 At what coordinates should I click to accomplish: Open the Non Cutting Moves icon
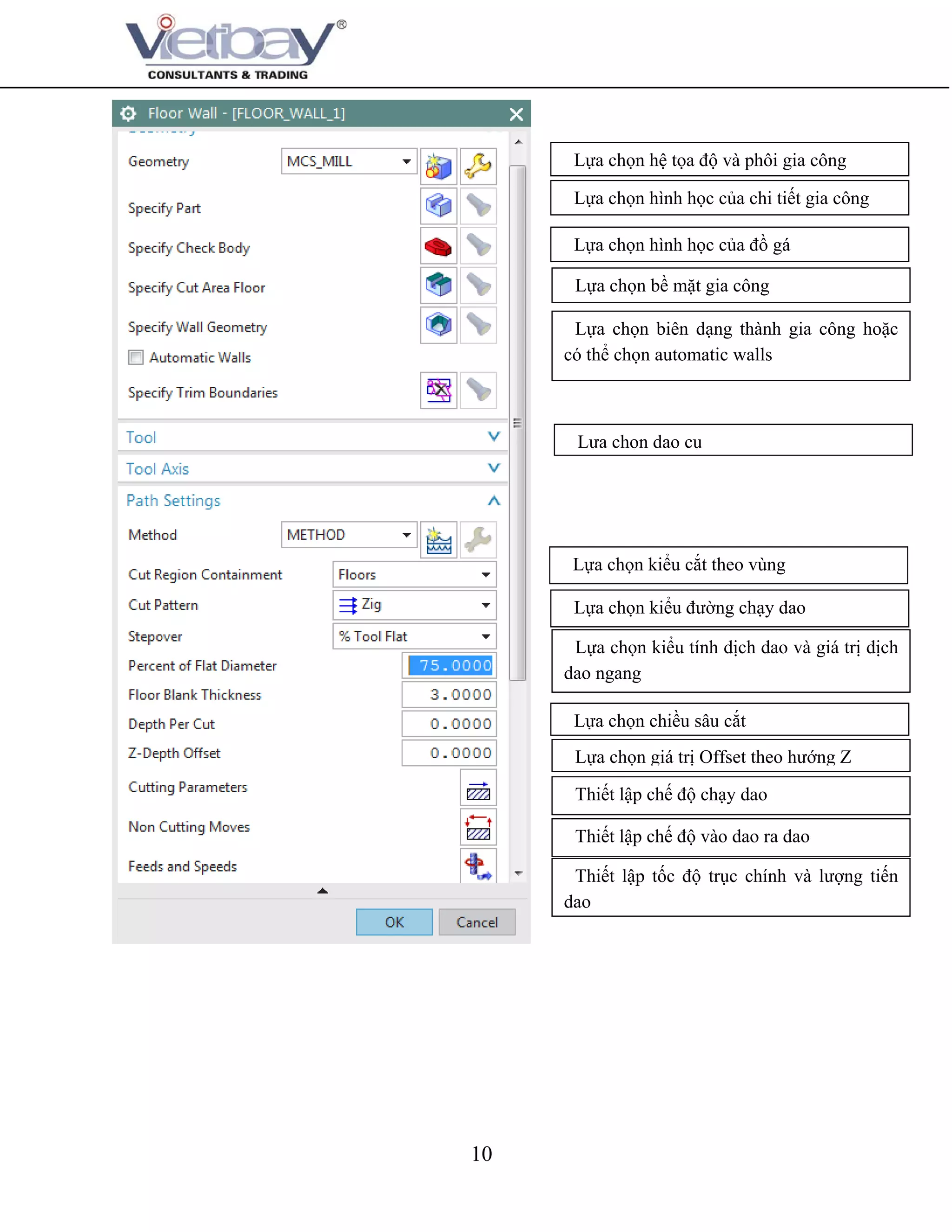pos(478,828)
